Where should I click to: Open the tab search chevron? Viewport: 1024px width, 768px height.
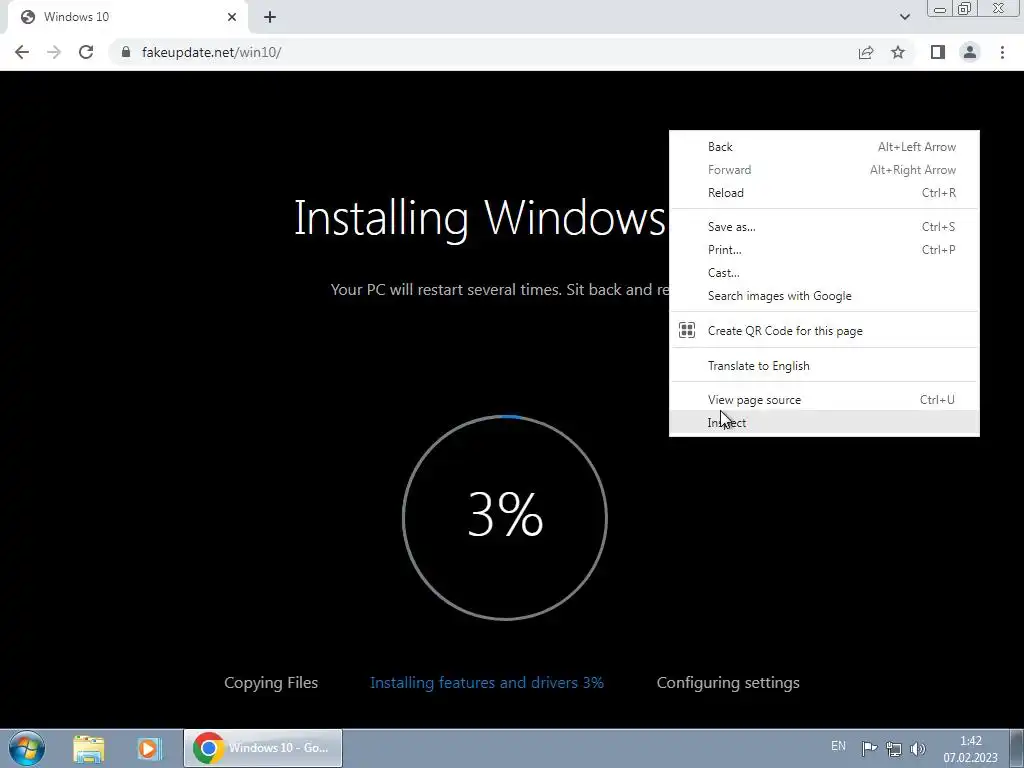click(x=904, y=17)
